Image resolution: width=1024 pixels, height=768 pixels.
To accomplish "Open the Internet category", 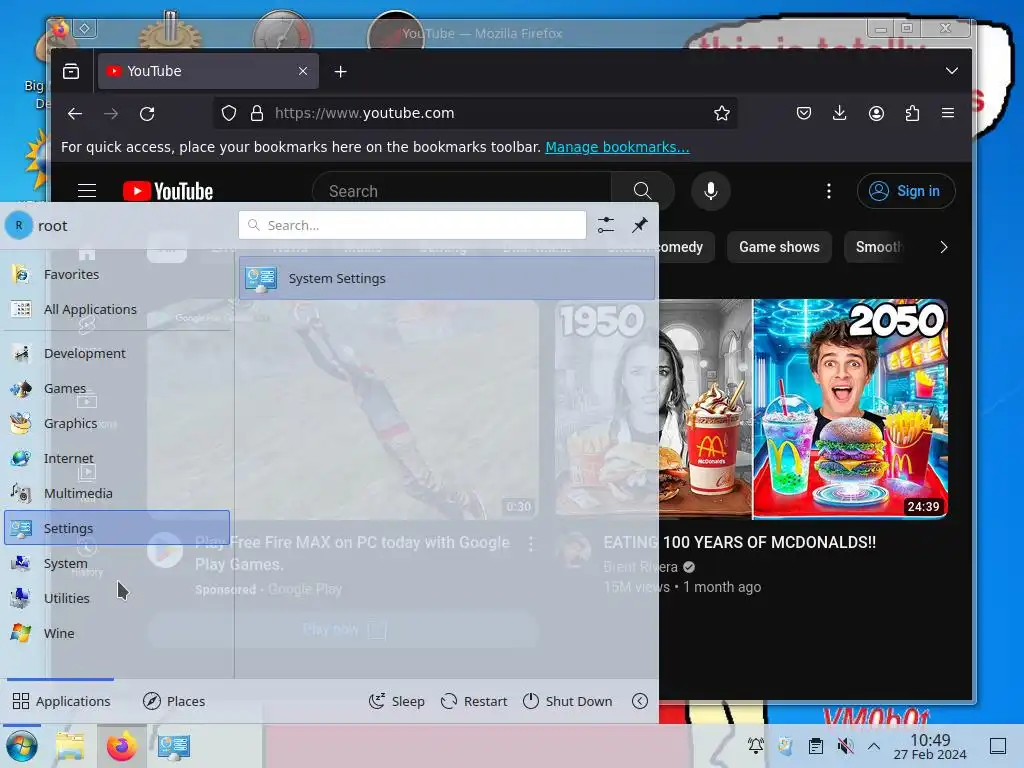I will (118, 458).
